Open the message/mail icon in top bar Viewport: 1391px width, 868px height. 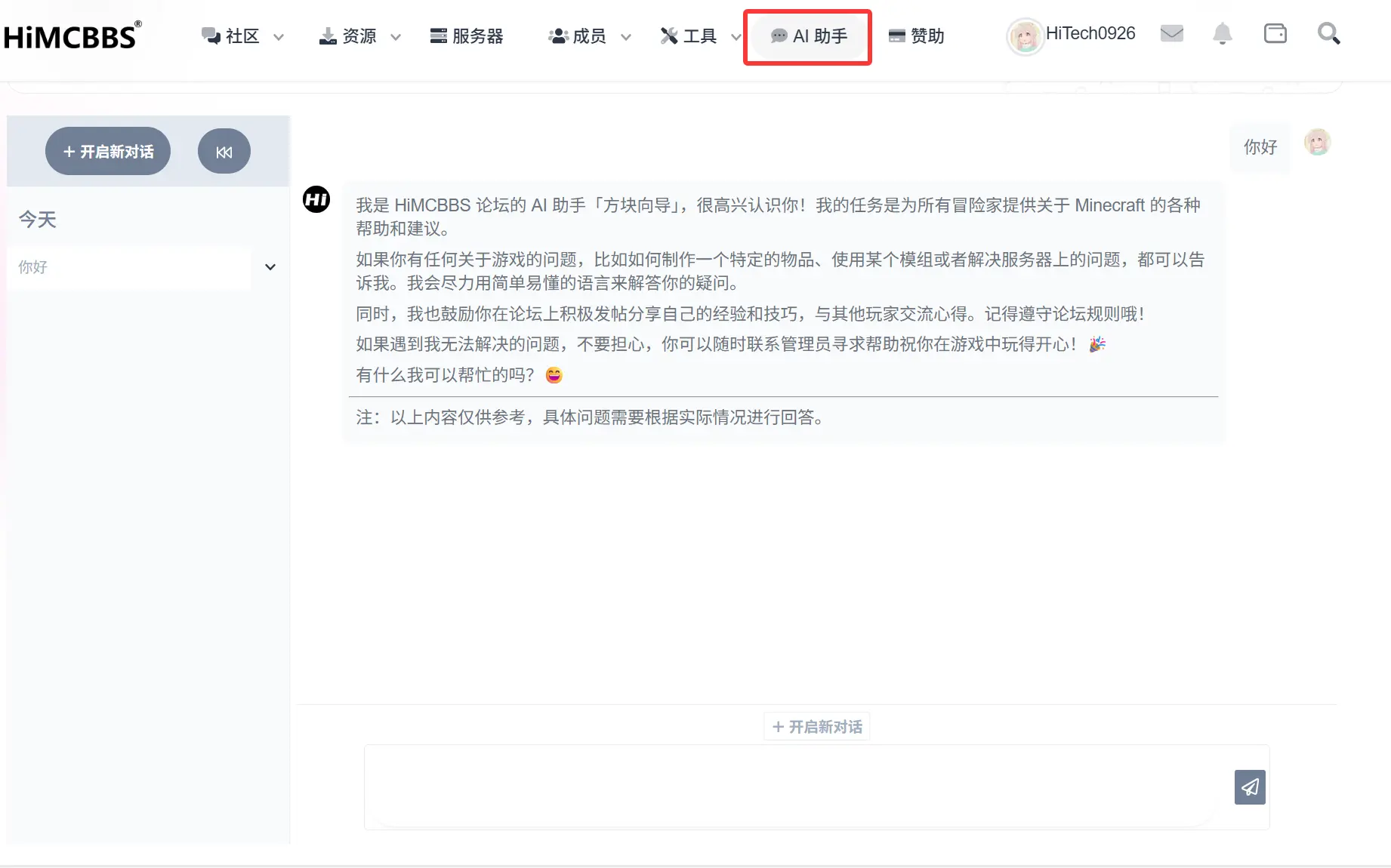pos(1171,33)
